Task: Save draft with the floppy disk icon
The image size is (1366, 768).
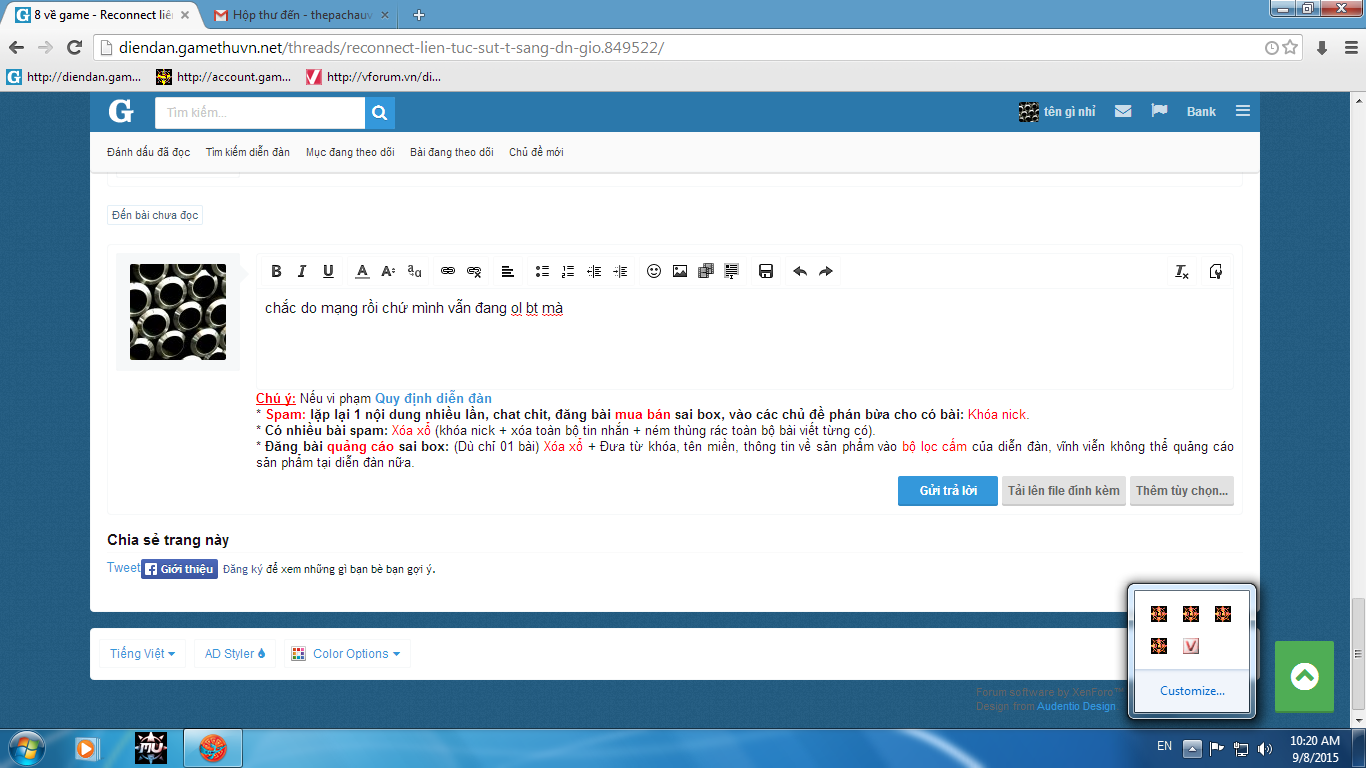Action: (766, 271)
